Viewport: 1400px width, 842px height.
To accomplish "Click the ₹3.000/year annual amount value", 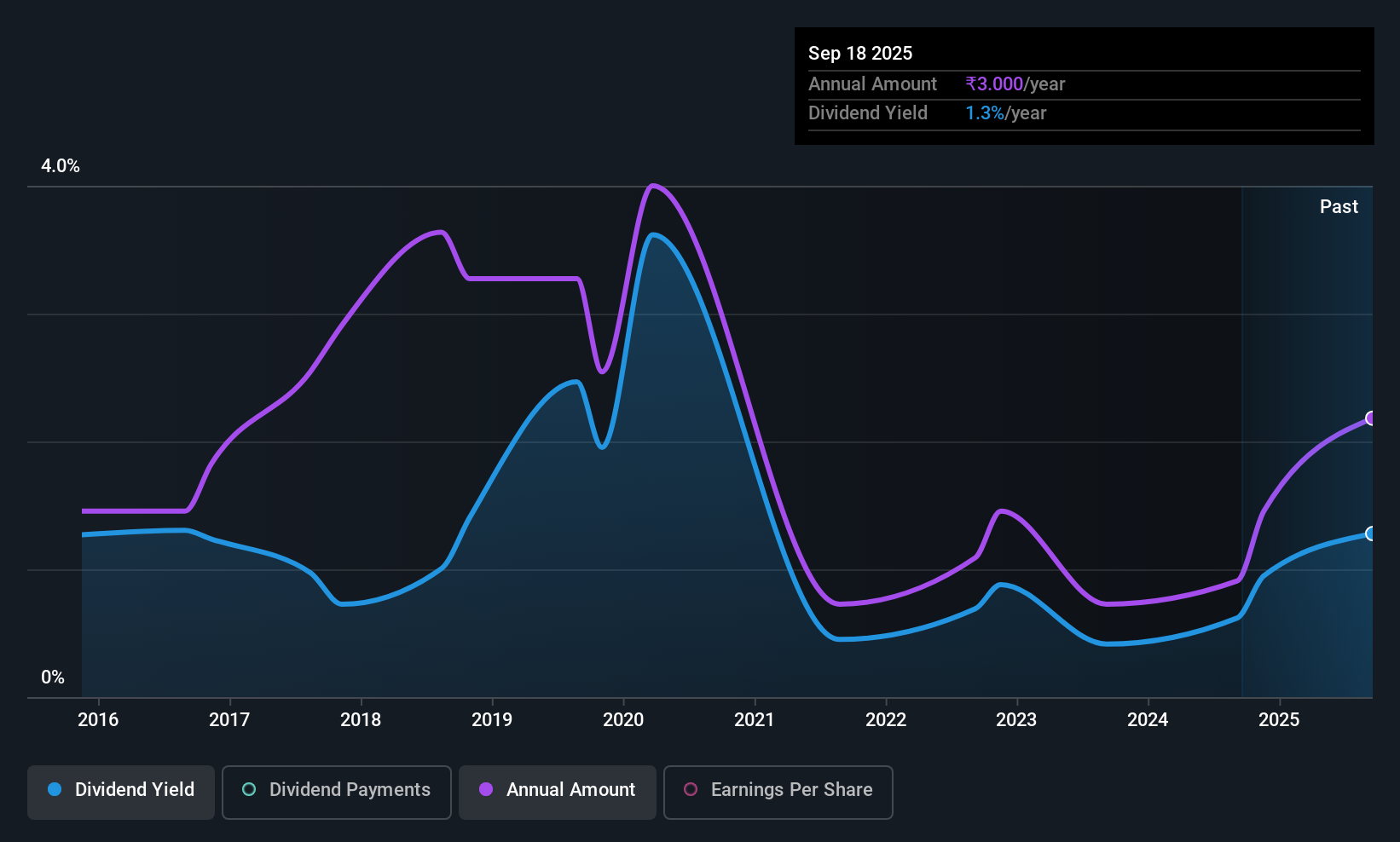I will (1015, 84).
